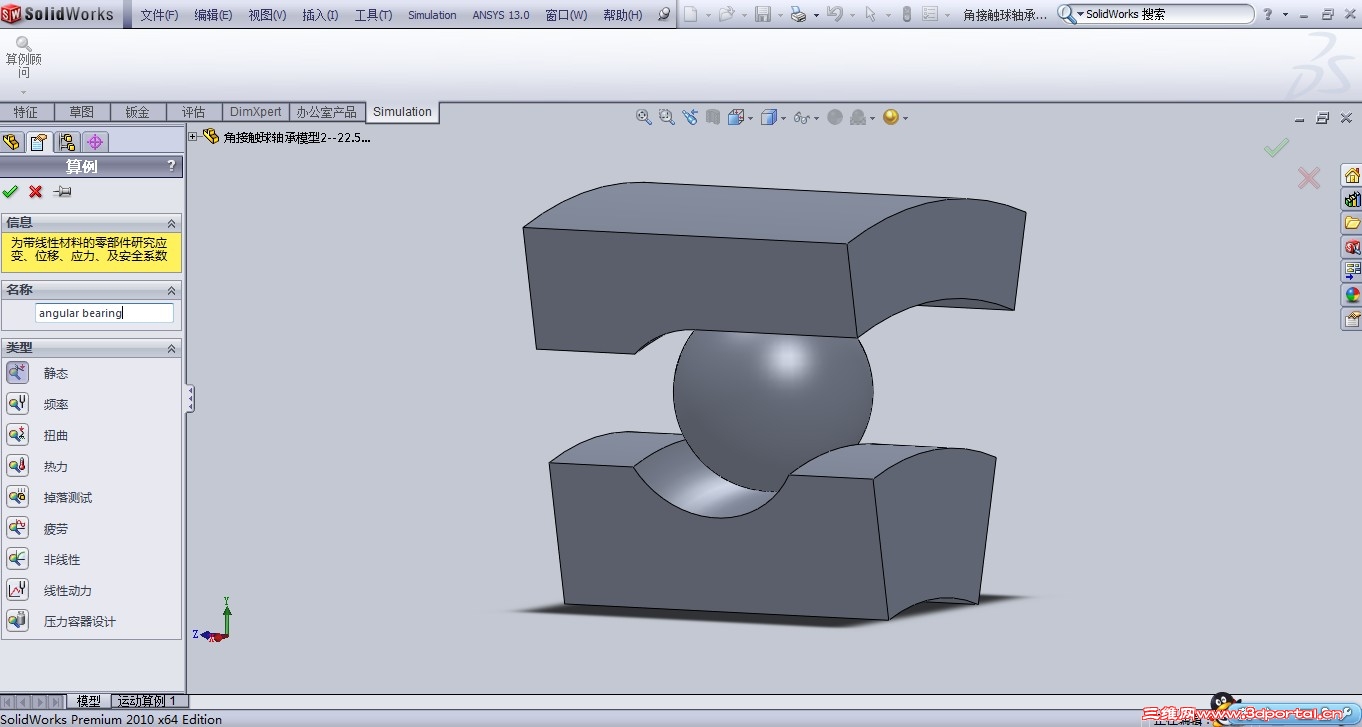Open the View Settings dropdown arrow
The width and height of the screenshot is (1362, 727).
905,118
